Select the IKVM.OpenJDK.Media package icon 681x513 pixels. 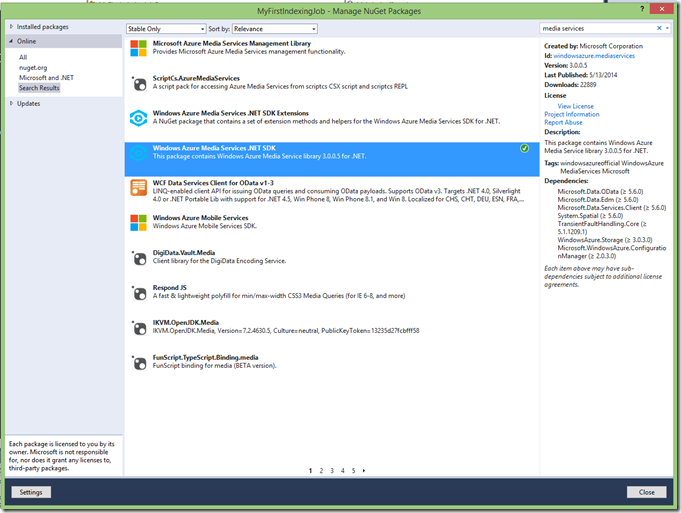tap(139, 328)
